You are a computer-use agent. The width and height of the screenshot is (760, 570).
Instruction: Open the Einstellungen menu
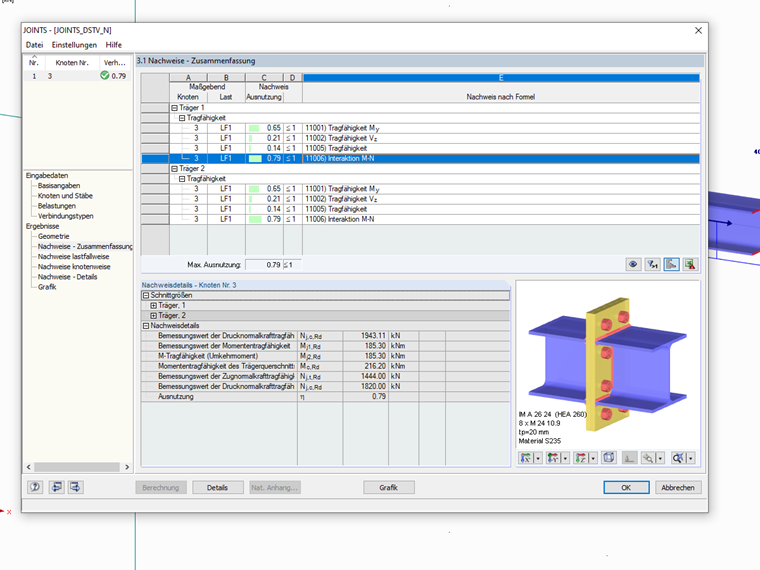point(74,45)
